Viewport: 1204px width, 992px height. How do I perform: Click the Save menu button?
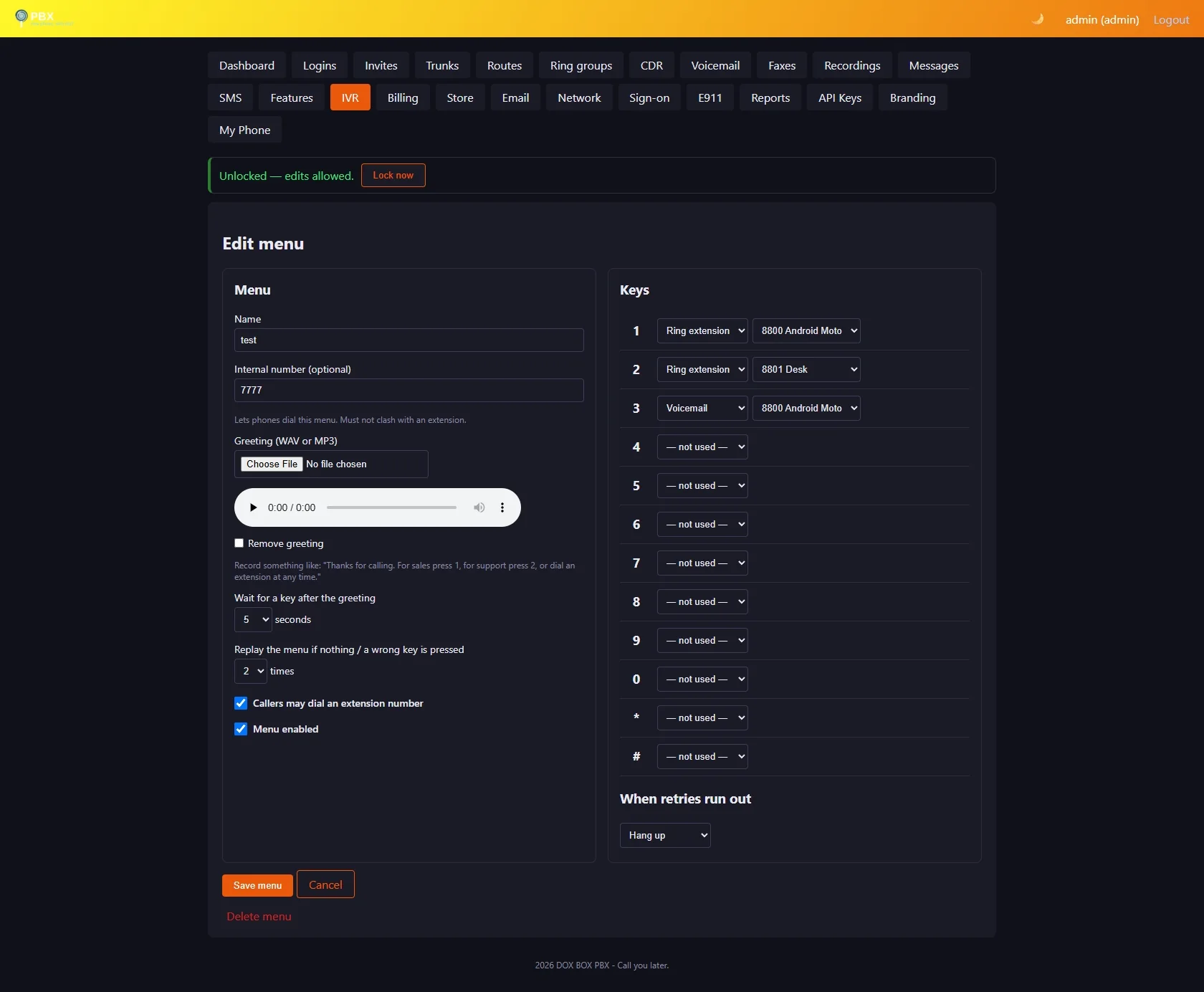point(257,885)
